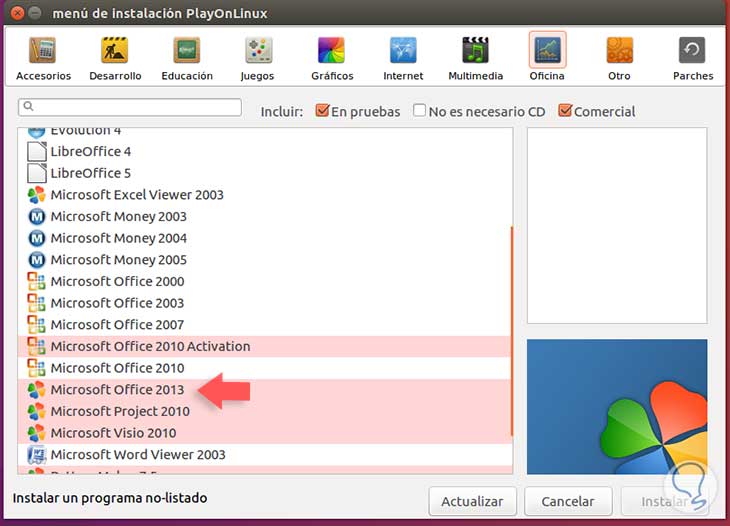Open the Juegos category
Image resolution: width=730 pixels, height=526 pixels.
[x=258, y=59]
